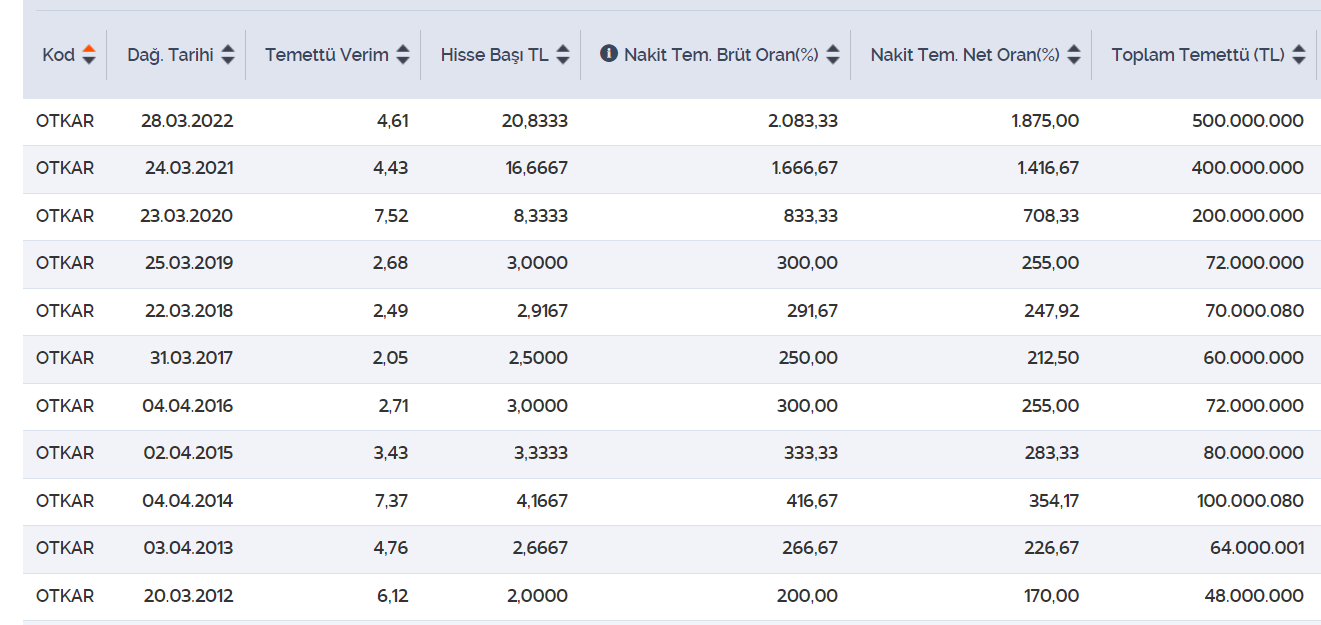1321x625 pixels.
Task: Click the Nakit Tem. Net Oran(%) sort arrows
Action: 1074,55
